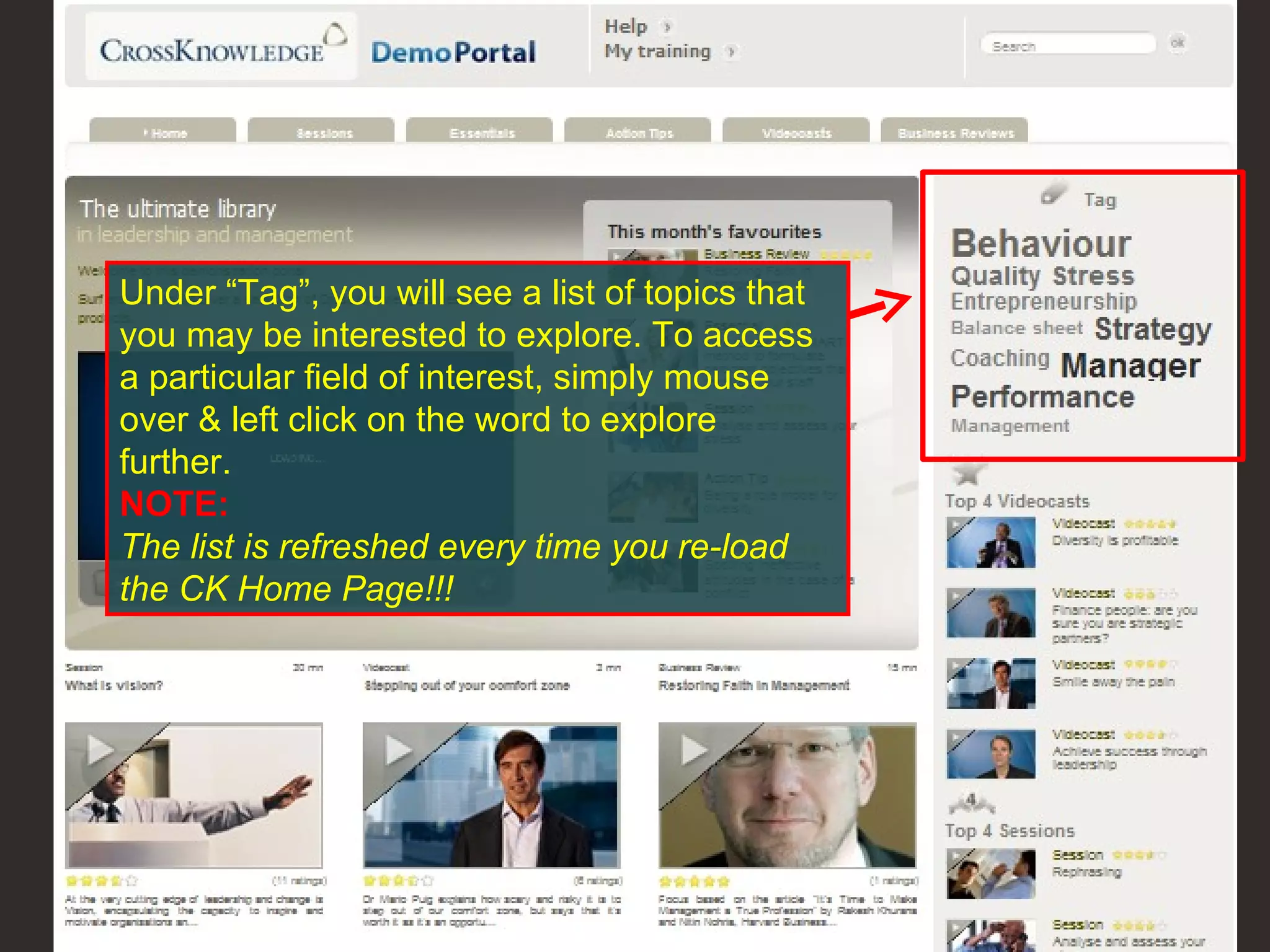Open Restoring Faith in Management title
Screen dimensions: 1270x952
[x=753, y=685]
